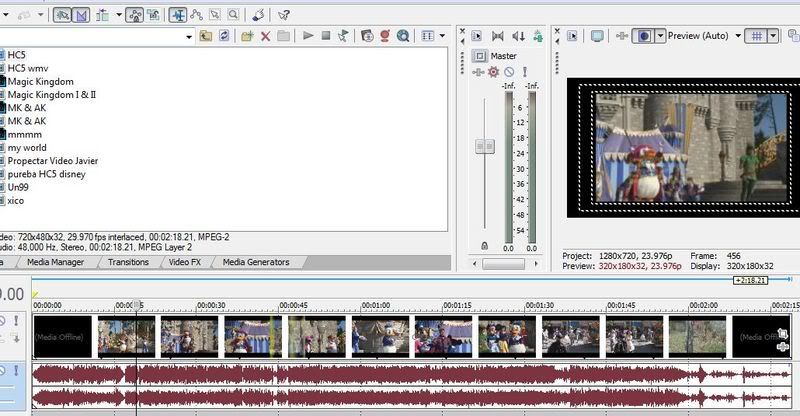The width and height of the screenshot is (800, 416).
Task: Switch to the Media Generators tab
Action: [x=256, y=262]
